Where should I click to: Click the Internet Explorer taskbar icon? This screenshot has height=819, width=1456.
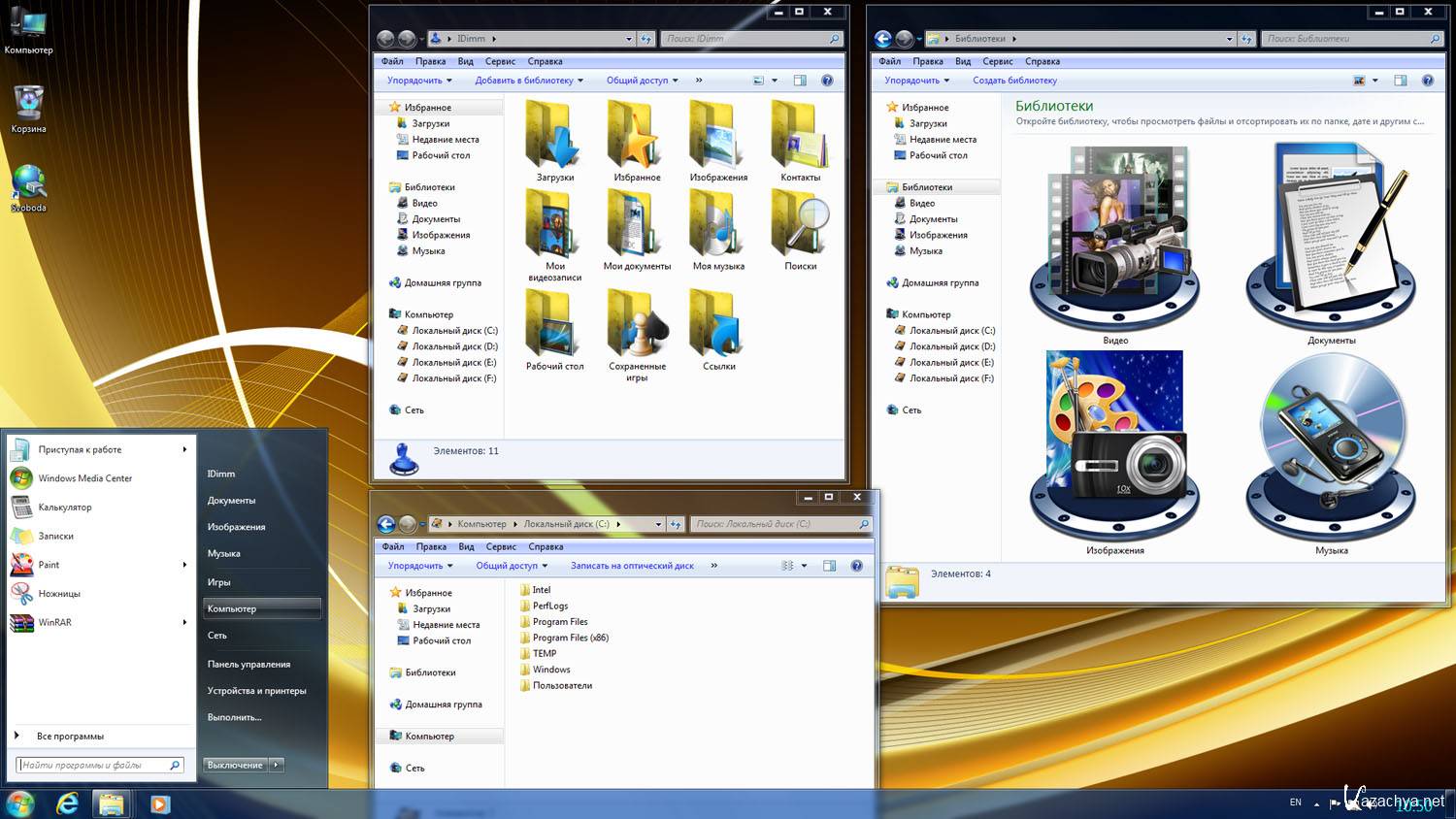coord(67,803)
